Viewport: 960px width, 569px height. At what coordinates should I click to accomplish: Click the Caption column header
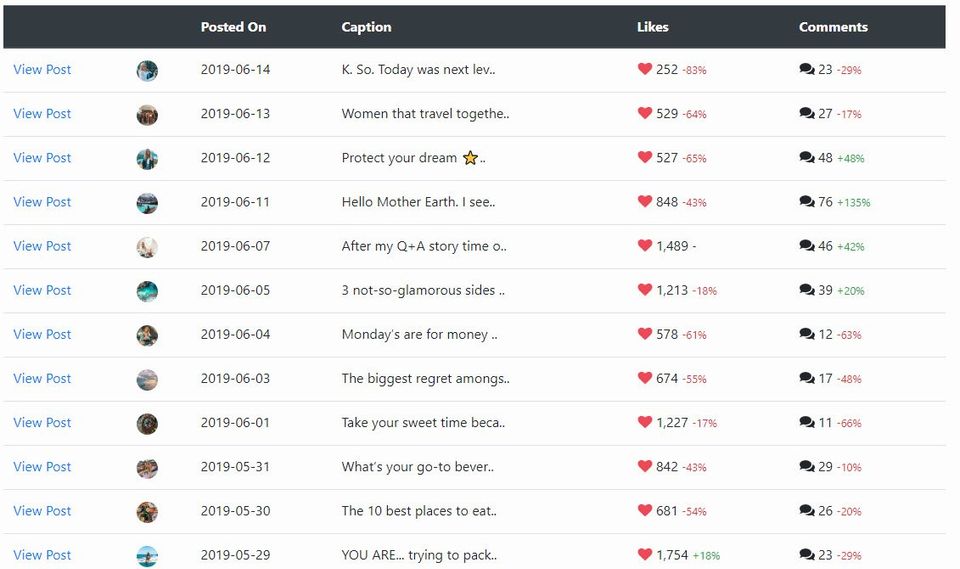pos(366,27)
